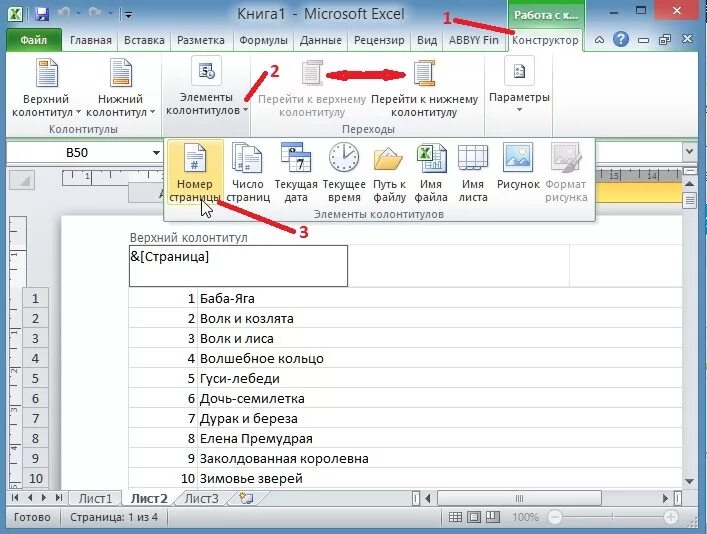
Task: Select sheet tab Лист3
Action: (x=202, y=498)
